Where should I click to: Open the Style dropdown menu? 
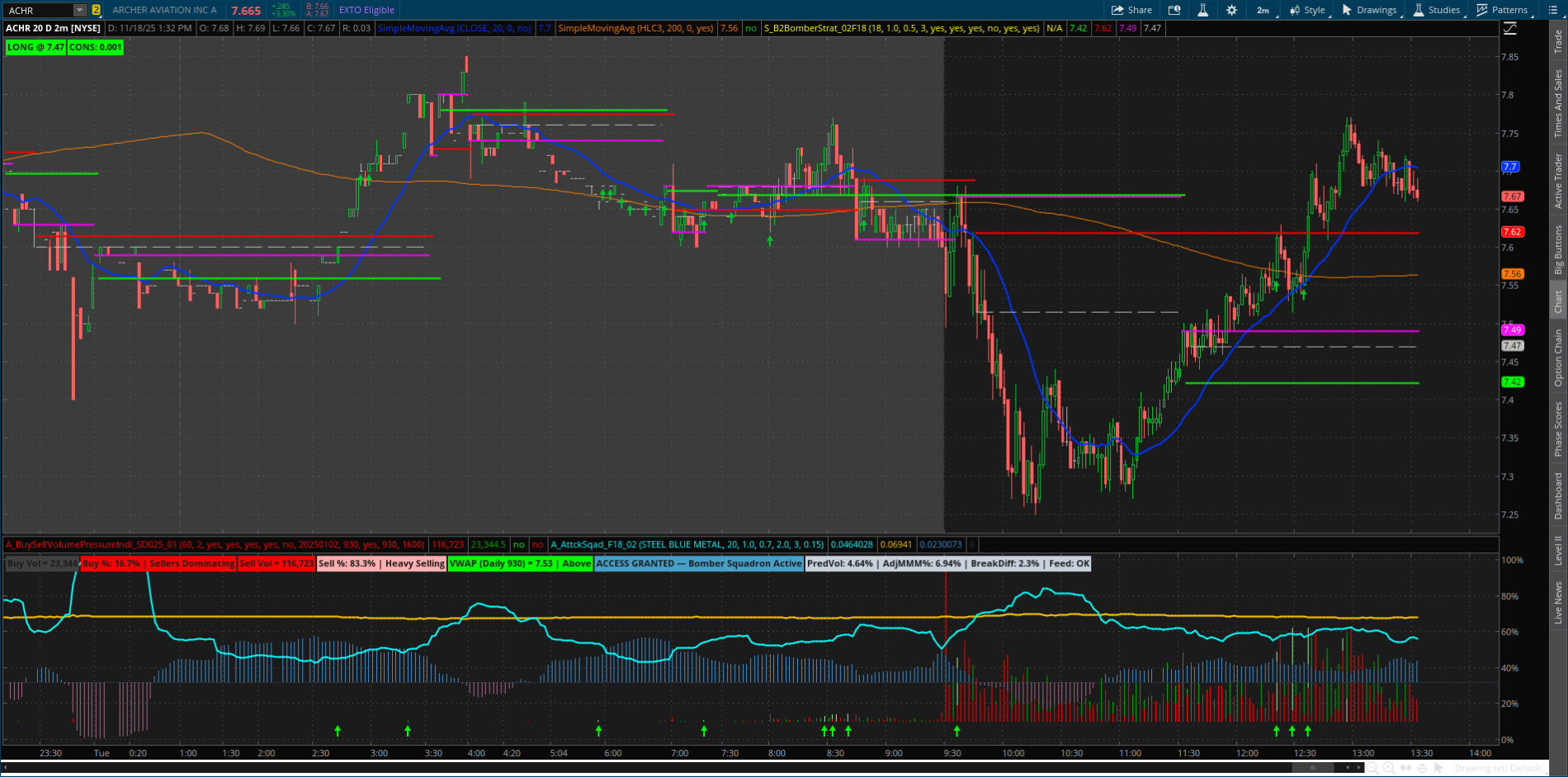coord(1308,10)
